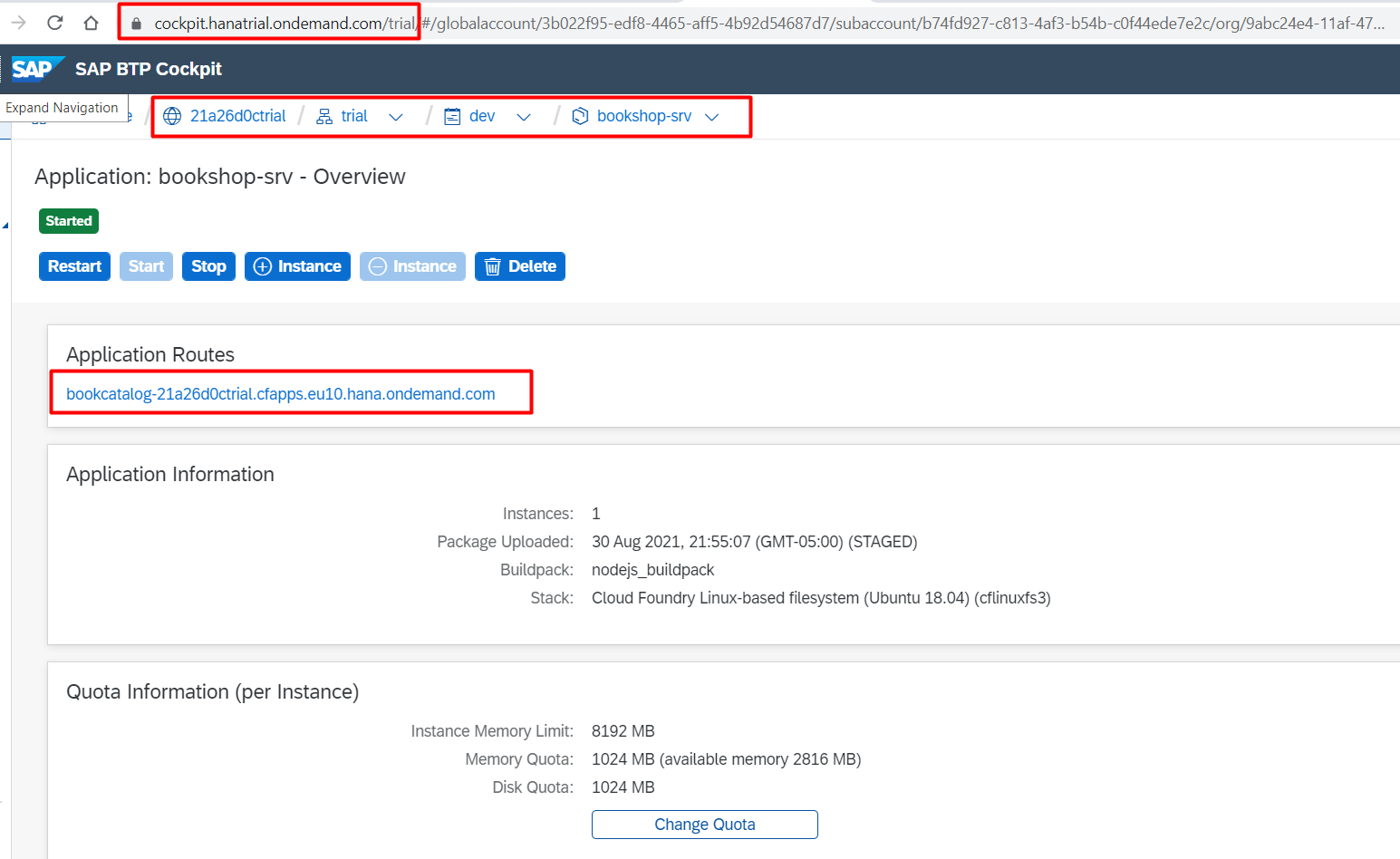Viewport: 1400px width, 859px height.
Task: Go to the browser home page icon
Action: click(x=91, y=23)
